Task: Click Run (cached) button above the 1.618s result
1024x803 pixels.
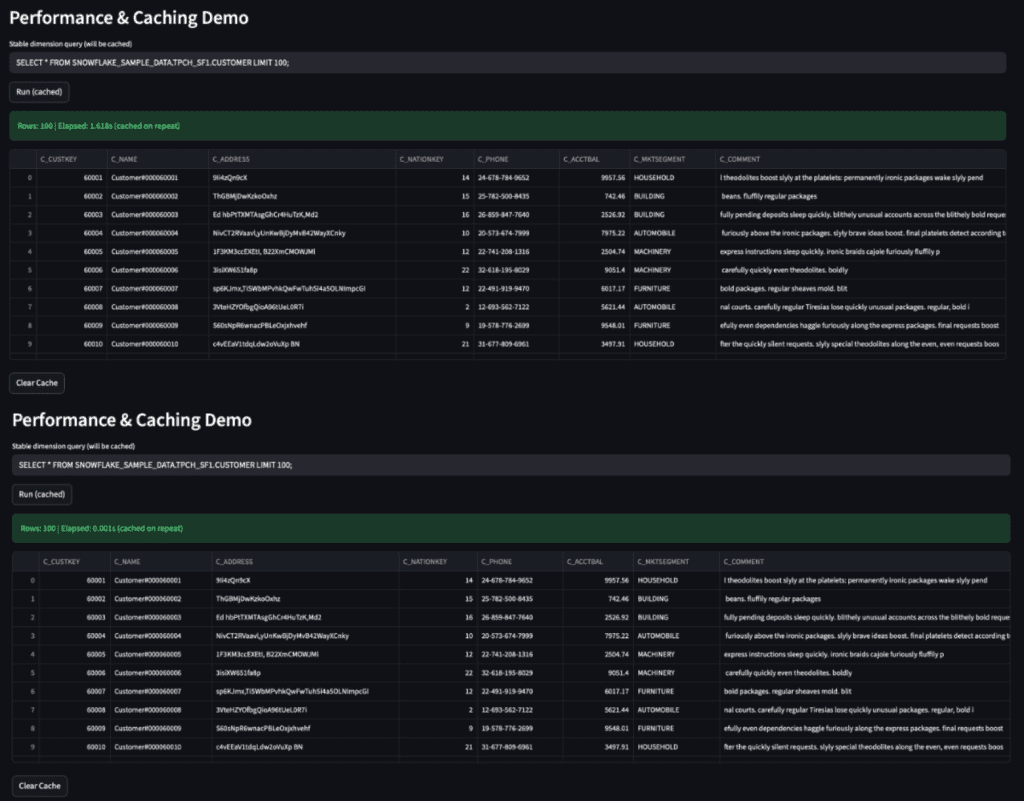Action: click(39, 92)
